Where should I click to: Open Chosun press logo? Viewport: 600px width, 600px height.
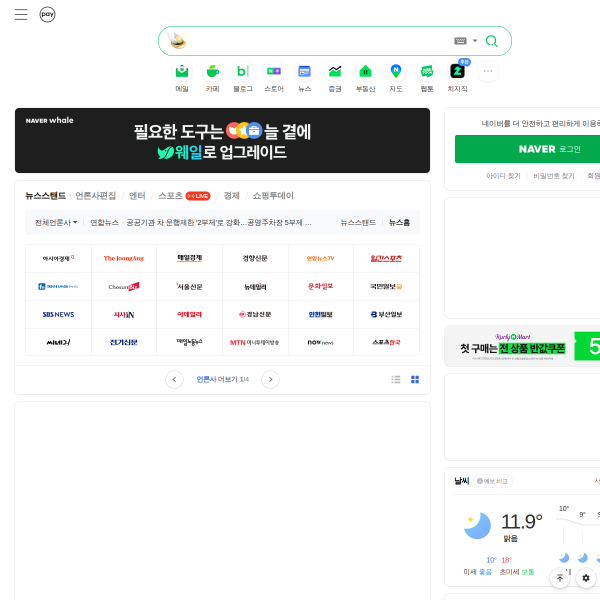tap(124, 287)
